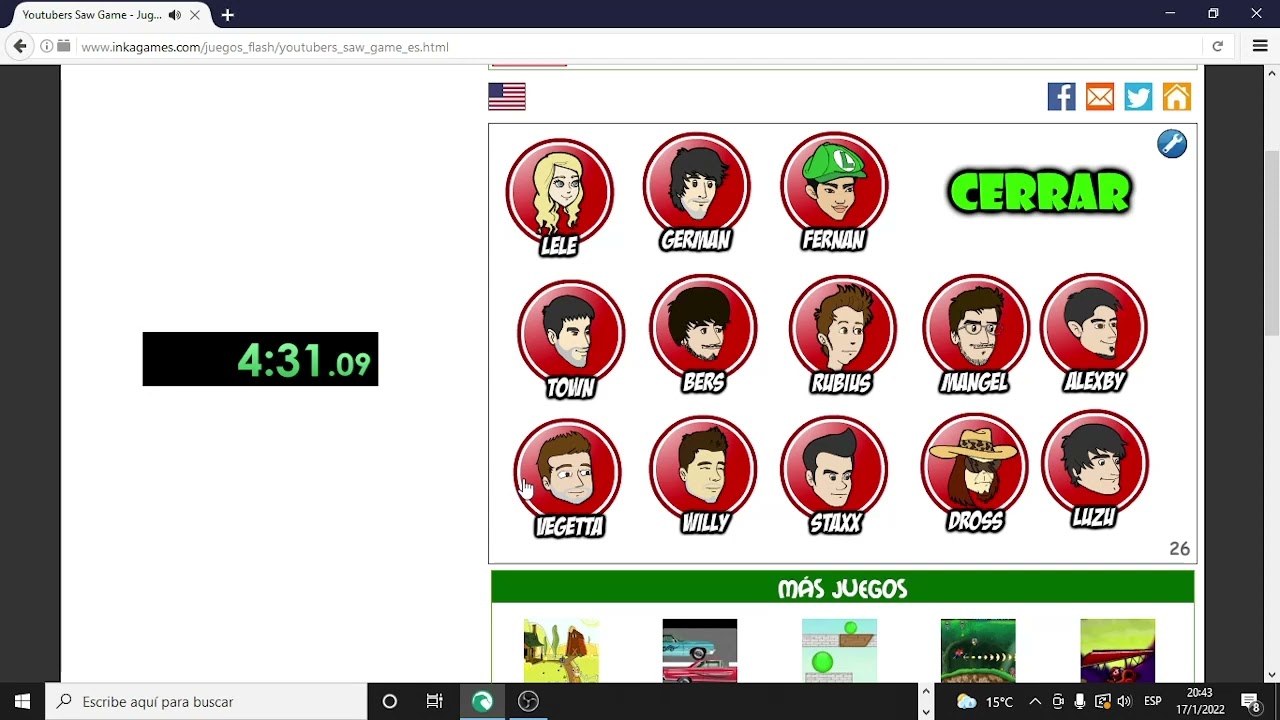Click the speedrun timer showing 4:31
Screen dimensions: 1280x720
(x=260, y=359)
